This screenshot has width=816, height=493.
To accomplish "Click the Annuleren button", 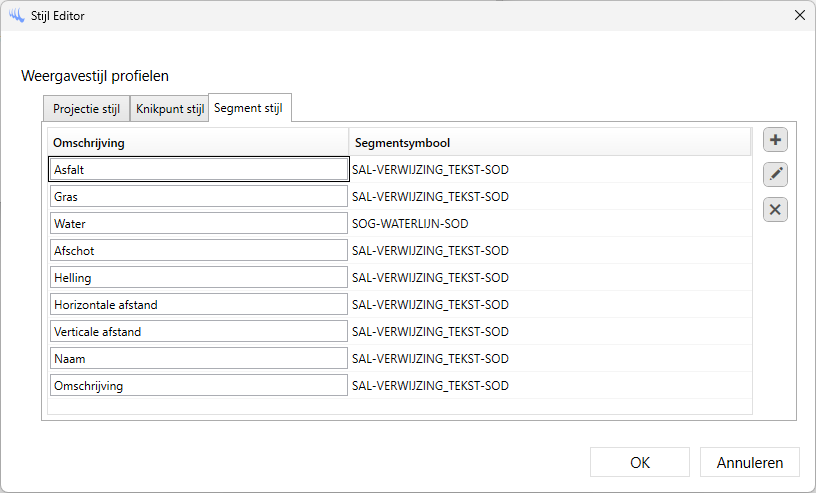I will [x=750, y=462].
